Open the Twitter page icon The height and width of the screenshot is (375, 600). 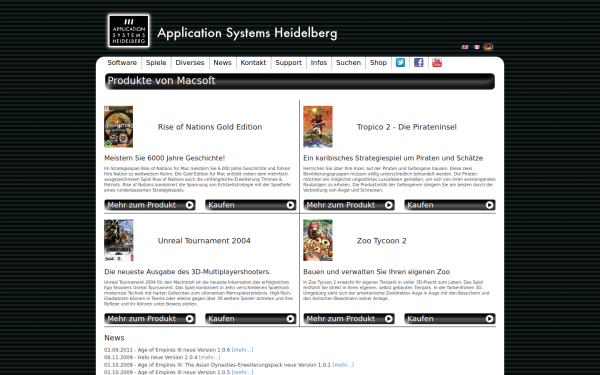400,62
